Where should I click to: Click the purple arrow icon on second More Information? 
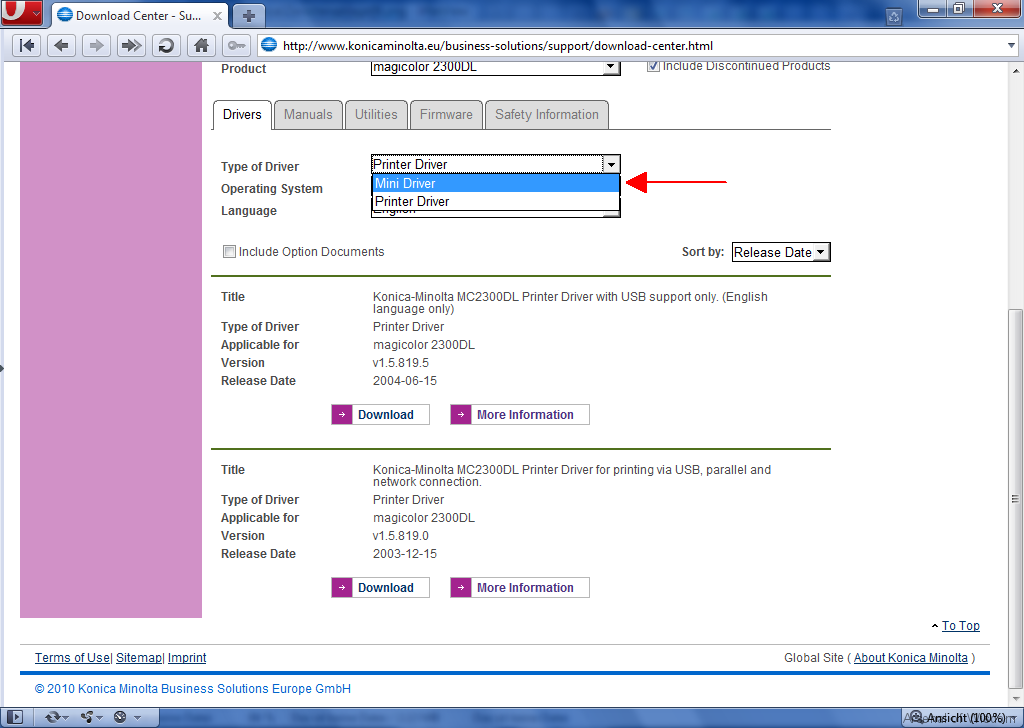point(460,588)
